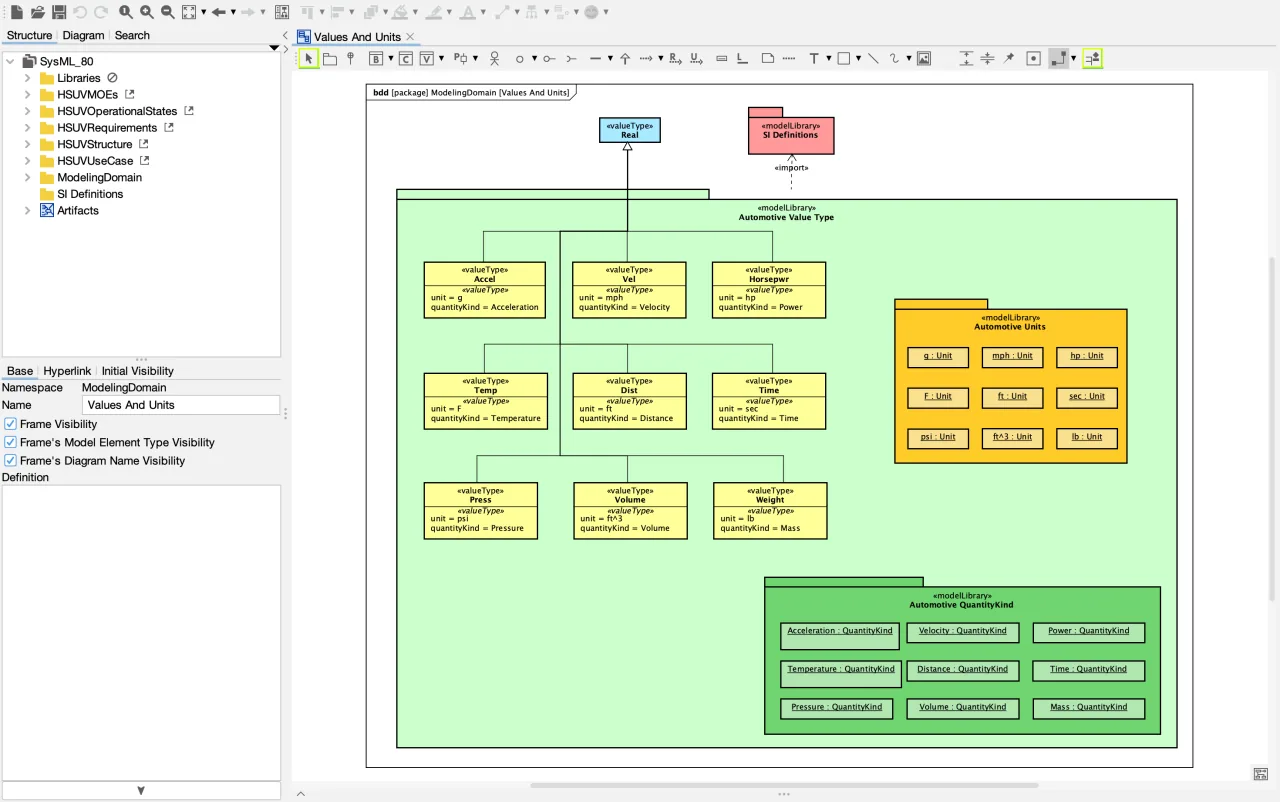Viewport: 1280px width, 802px height.
Task: Open the structure panel options triangle
Action: click(274, 48)
